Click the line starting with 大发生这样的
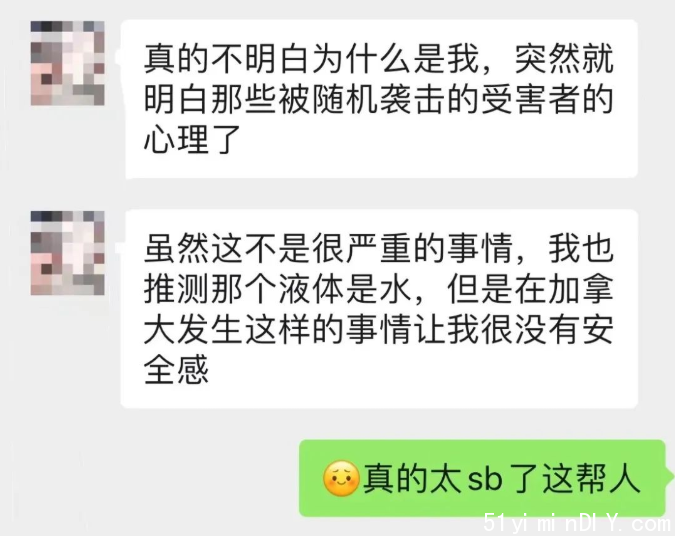 click(x=378, y=329)
